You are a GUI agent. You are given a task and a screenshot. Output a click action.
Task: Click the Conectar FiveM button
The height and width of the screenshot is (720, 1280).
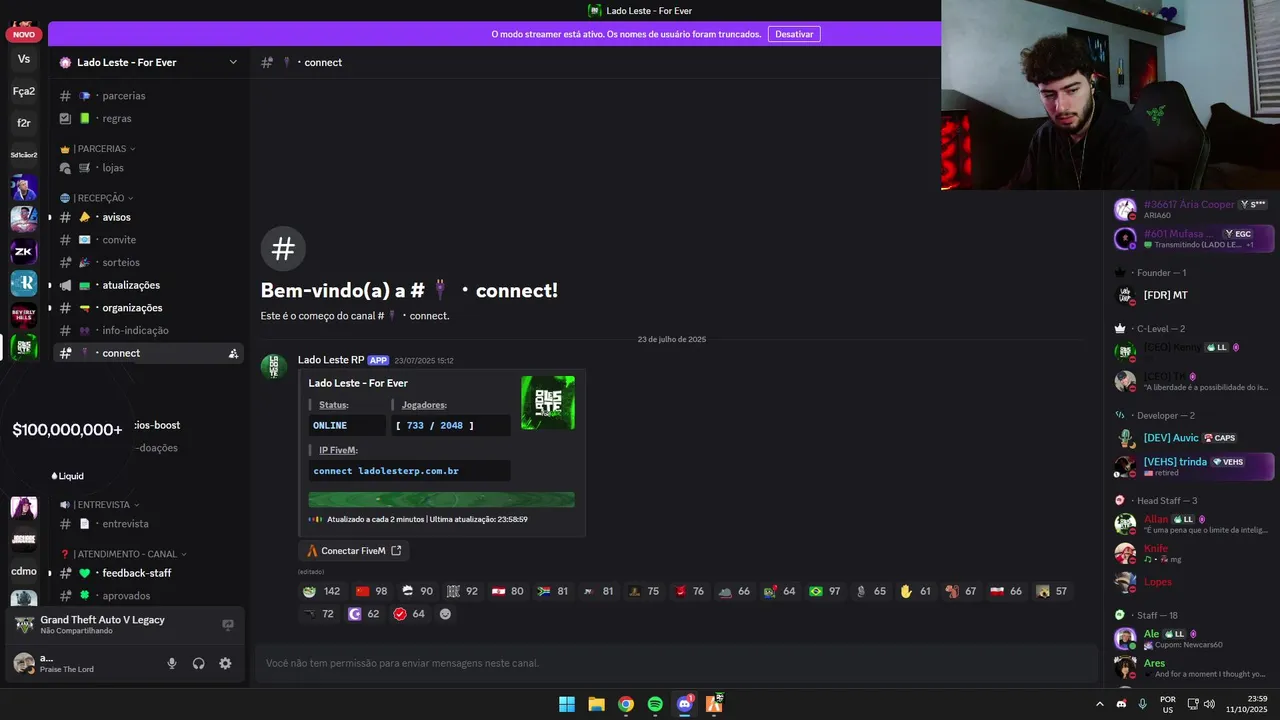click(354, 551)
